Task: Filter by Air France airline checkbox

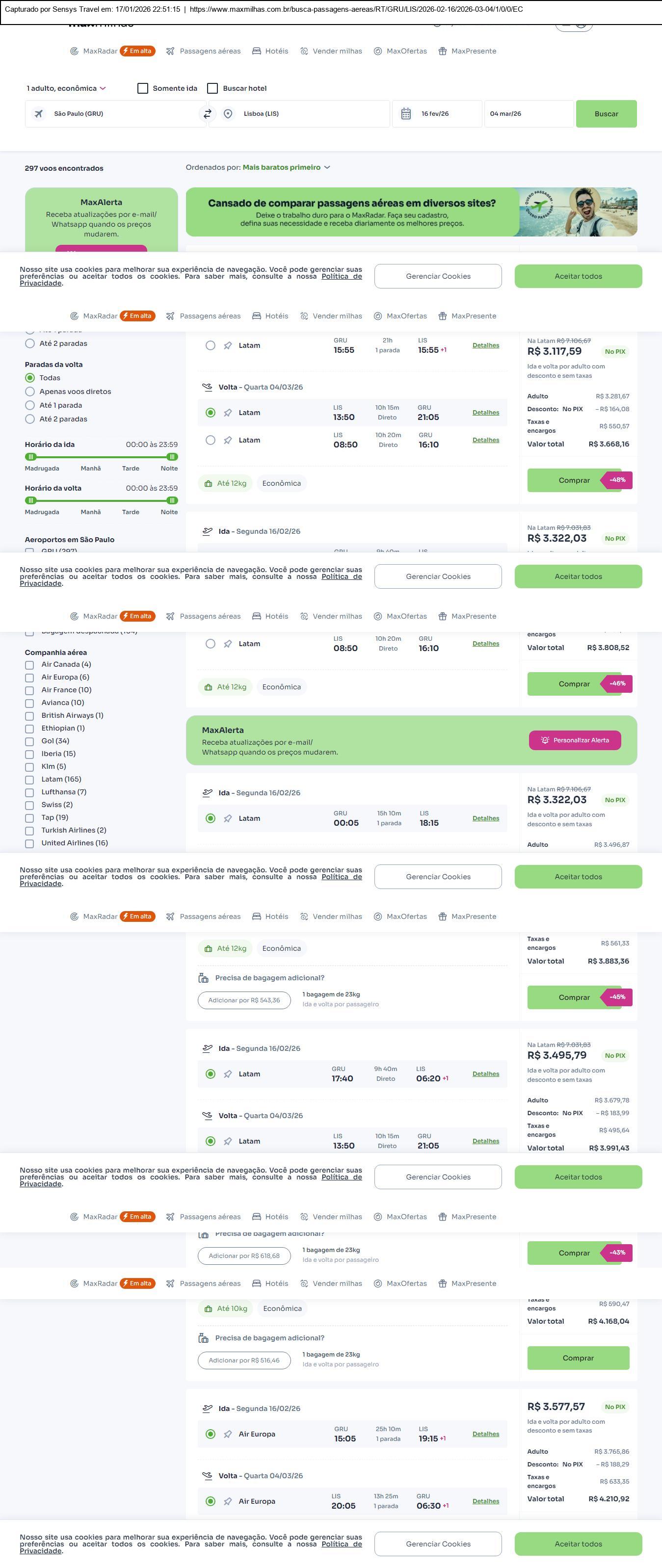Action: (x=29, y=690)
